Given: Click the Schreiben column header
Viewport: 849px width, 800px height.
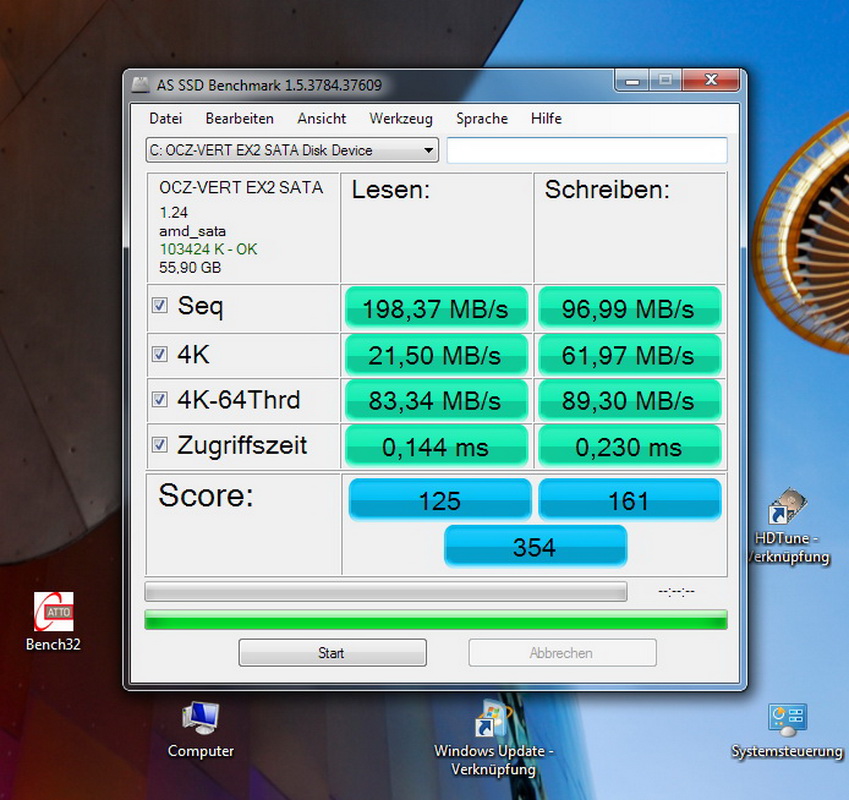Looking at the screenshot, I should 607,190.
